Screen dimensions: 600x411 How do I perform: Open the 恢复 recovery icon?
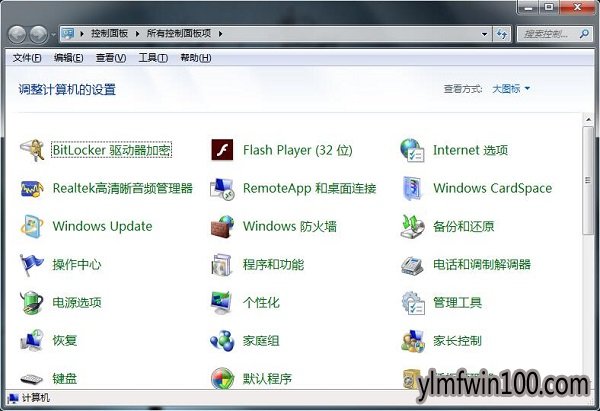pos(32,341)
